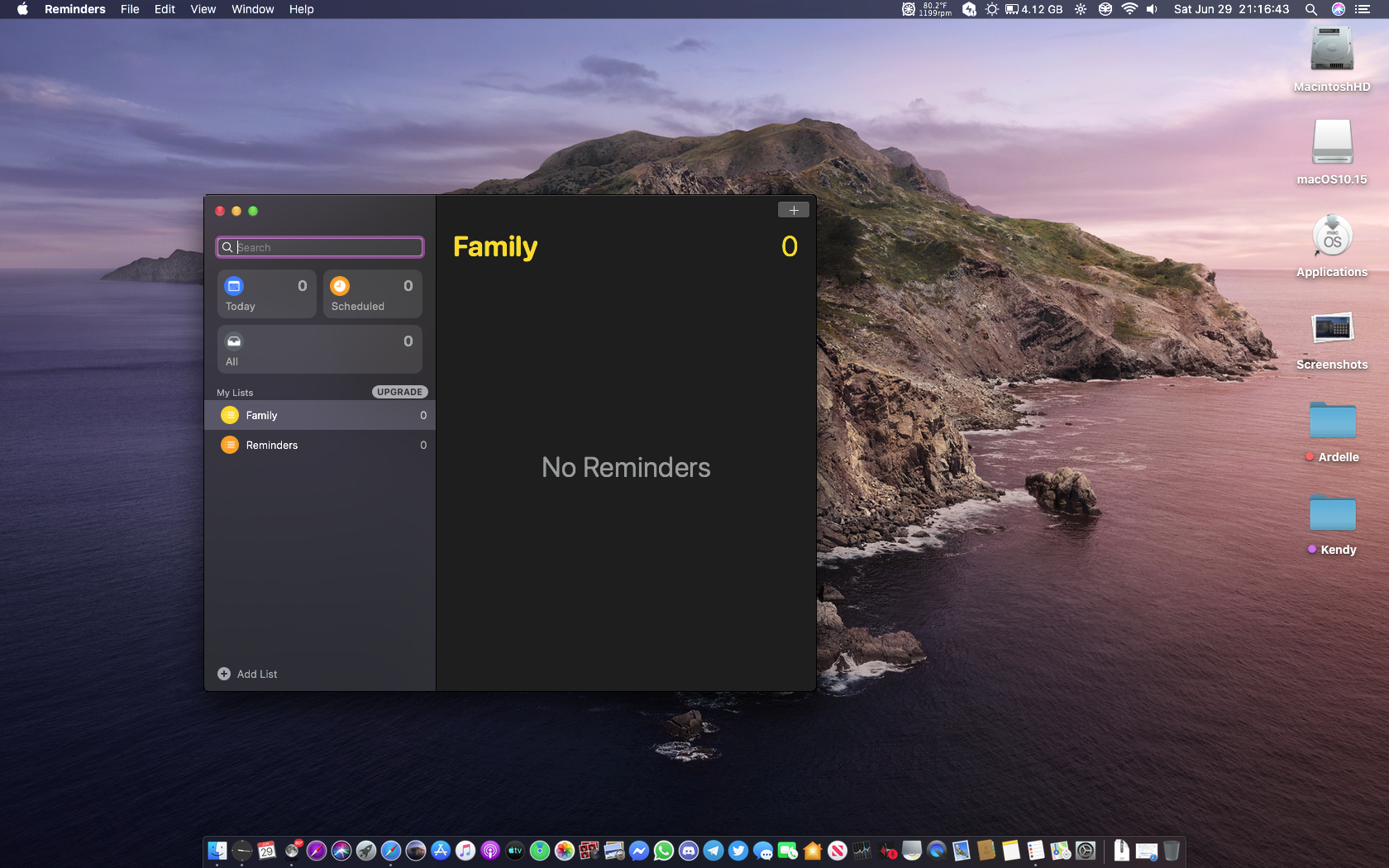This screenshot has height=868, width=1389.
Task: Select the Kendy folder on desktop
Action: point(1332,524)
